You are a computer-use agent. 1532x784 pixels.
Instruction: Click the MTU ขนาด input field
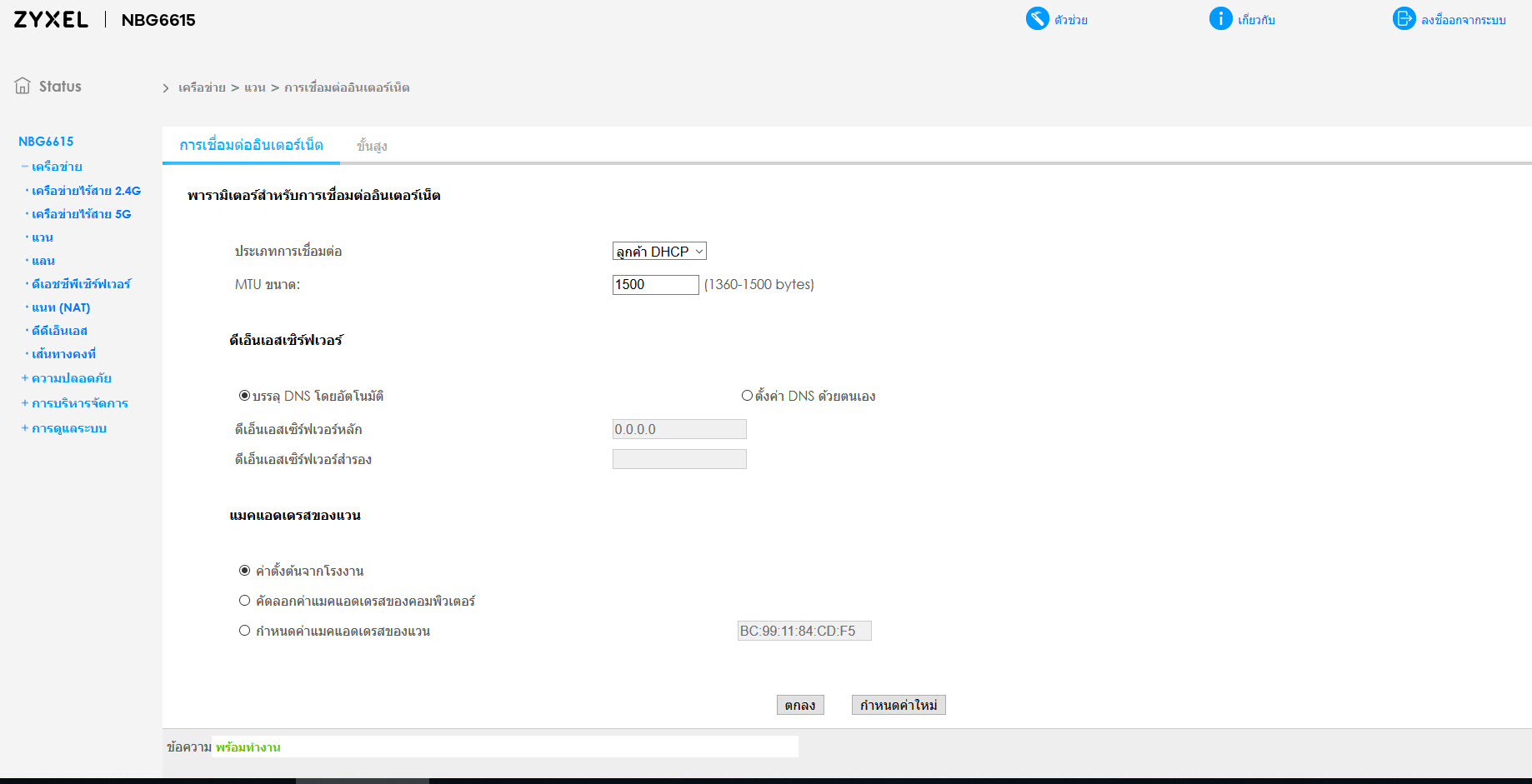656,285
